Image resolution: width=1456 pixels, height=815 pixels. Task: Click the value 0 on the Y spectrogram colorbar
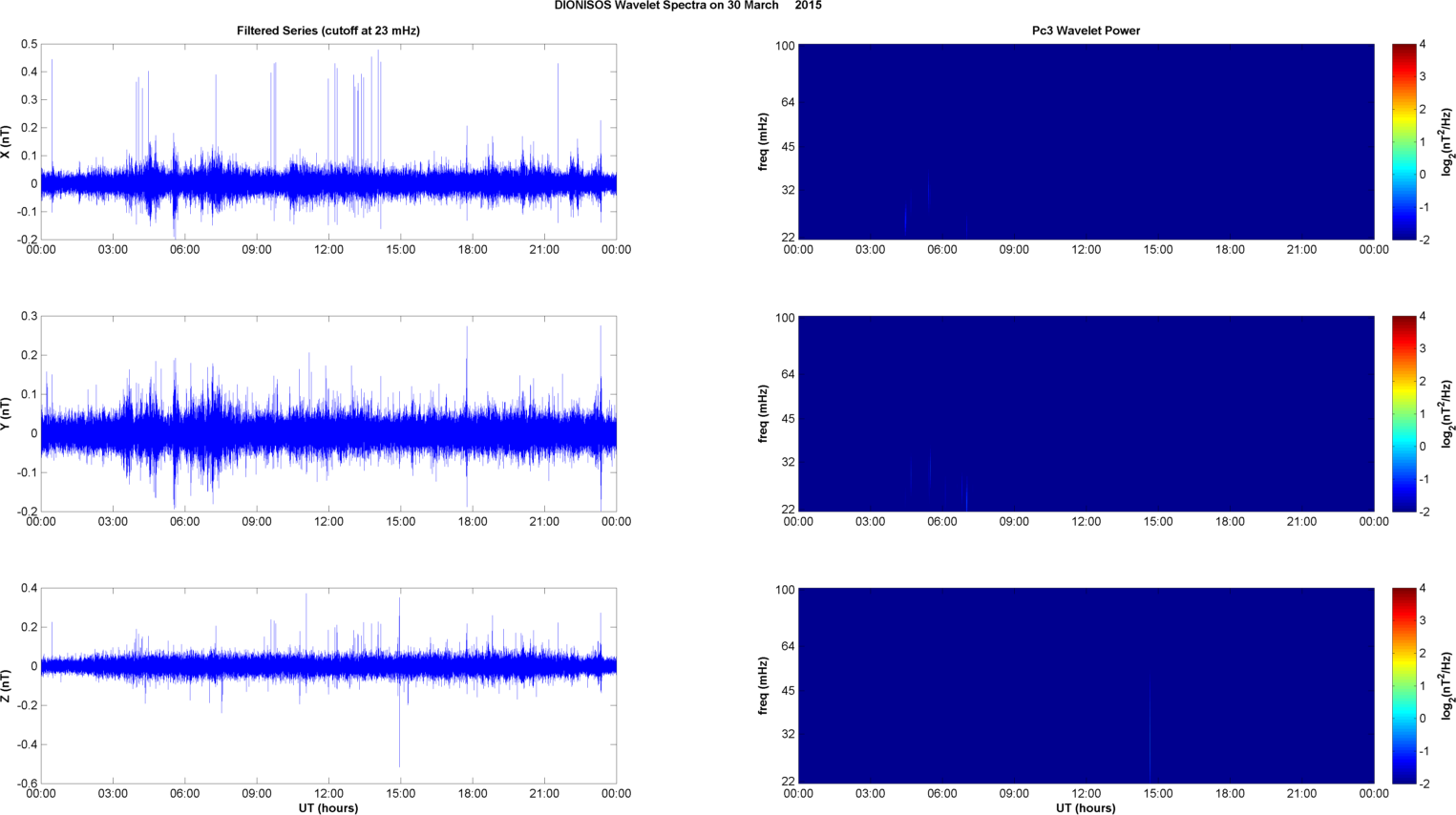pos(1423,447)
